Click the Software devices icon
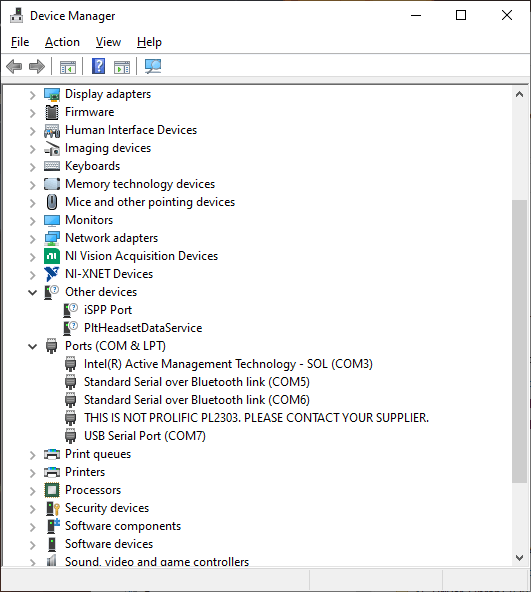This screenshot has height=592, width=531. pos(52,544)
